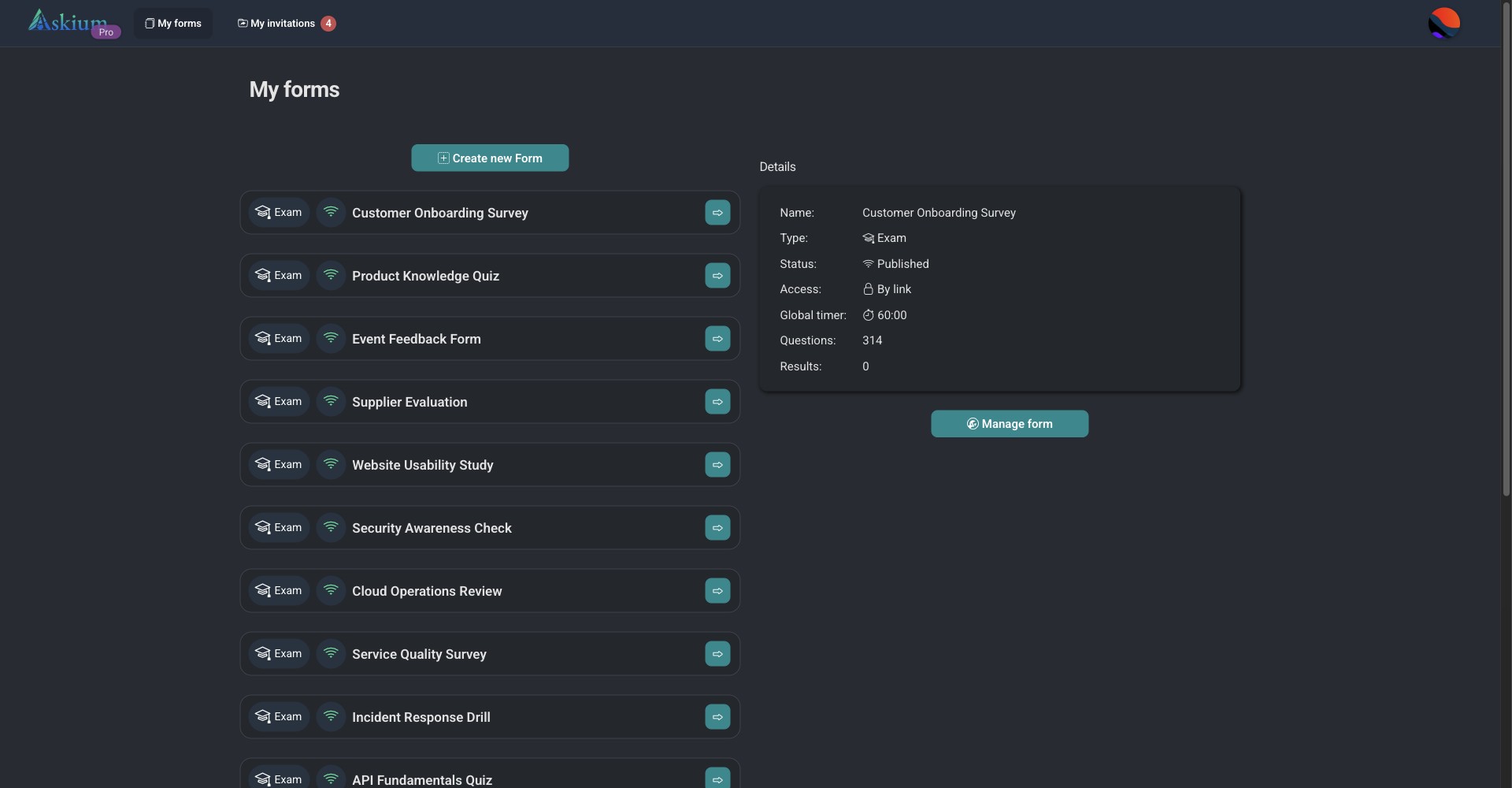Screen dimensions: 1512x788
Task: Click Exam badge on Website Usability Study row
Action: click(279, 464)
